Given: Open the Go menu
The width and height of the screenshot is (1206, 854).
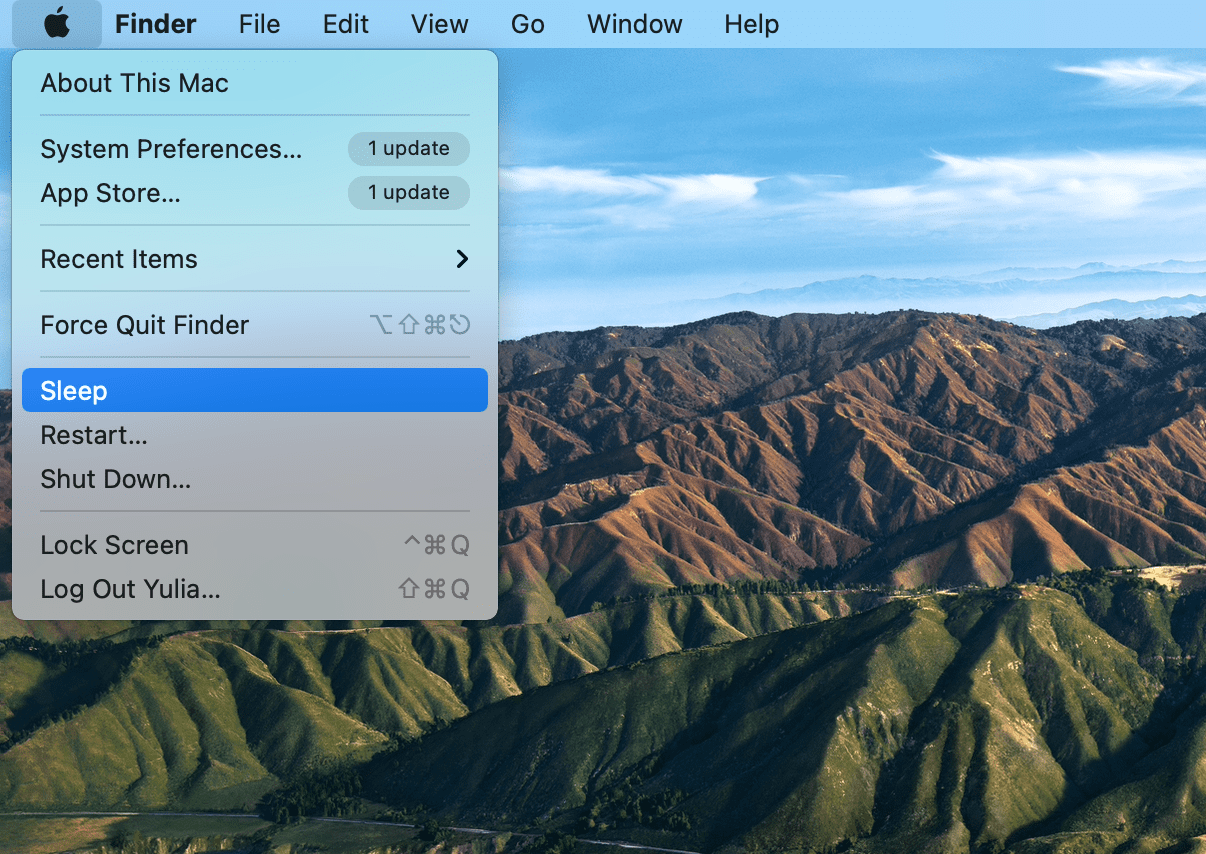Looking at the screenshot, I should click(x=527, y=23).
